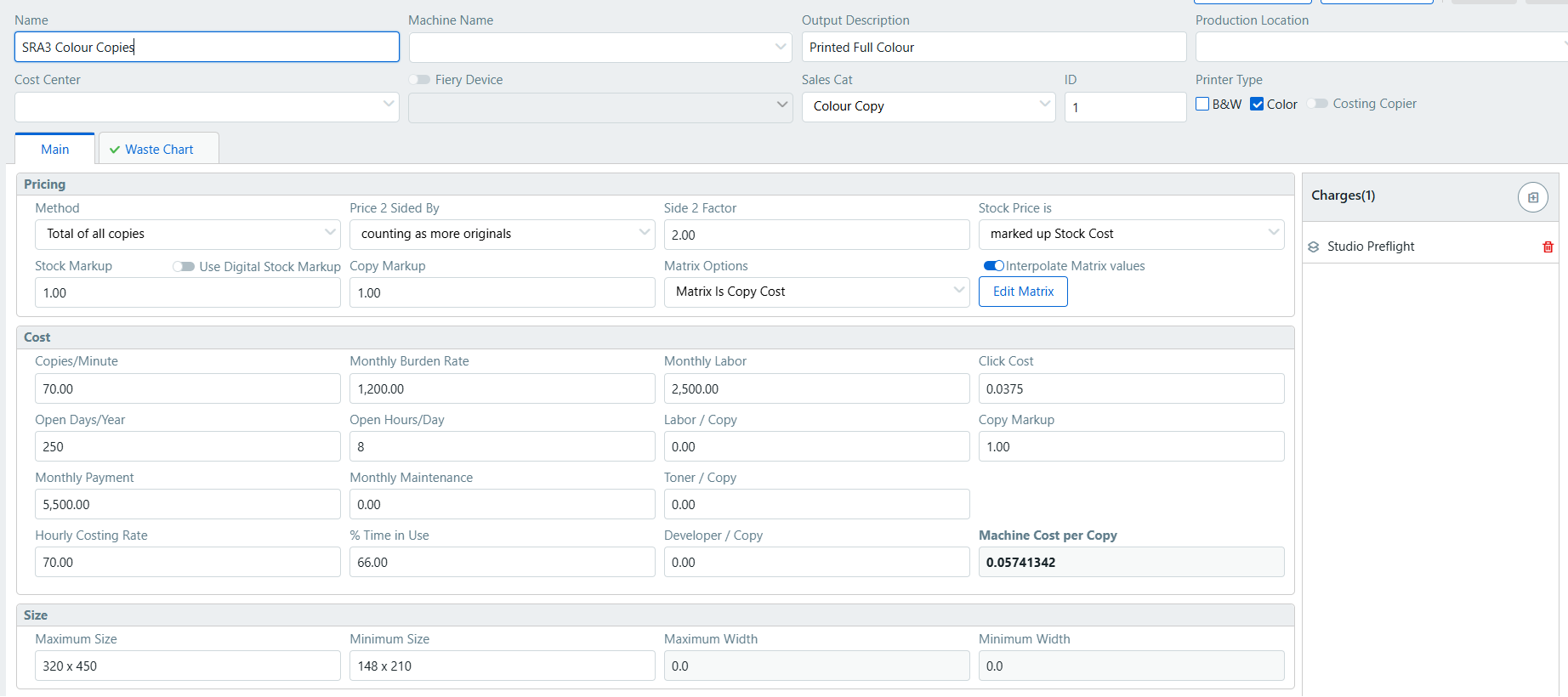Open the Machine Name dropdown

pyautogui.click(x=600, y=48)
